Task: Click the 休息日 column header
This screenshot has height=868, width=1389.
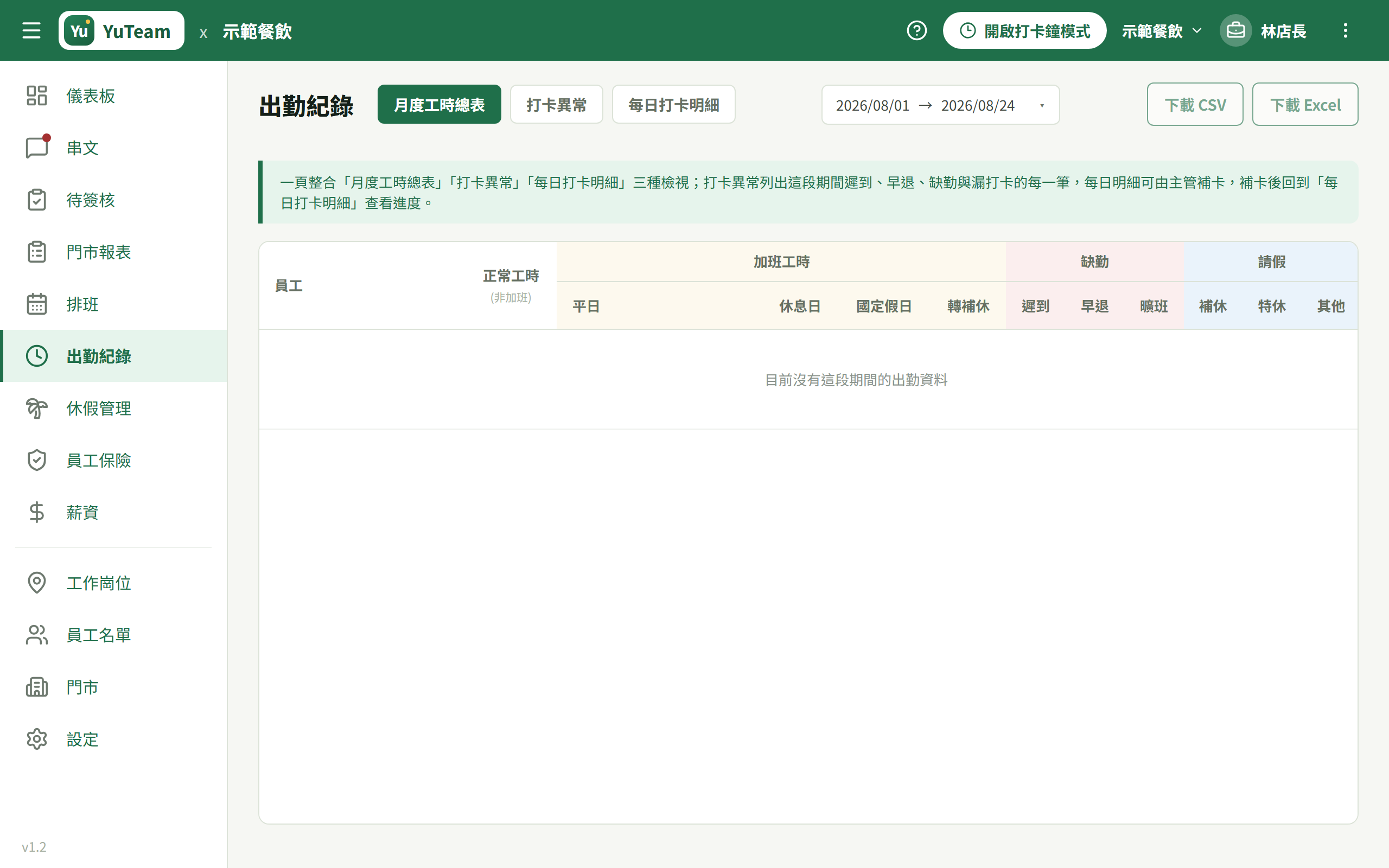Action: coord(800,307)
